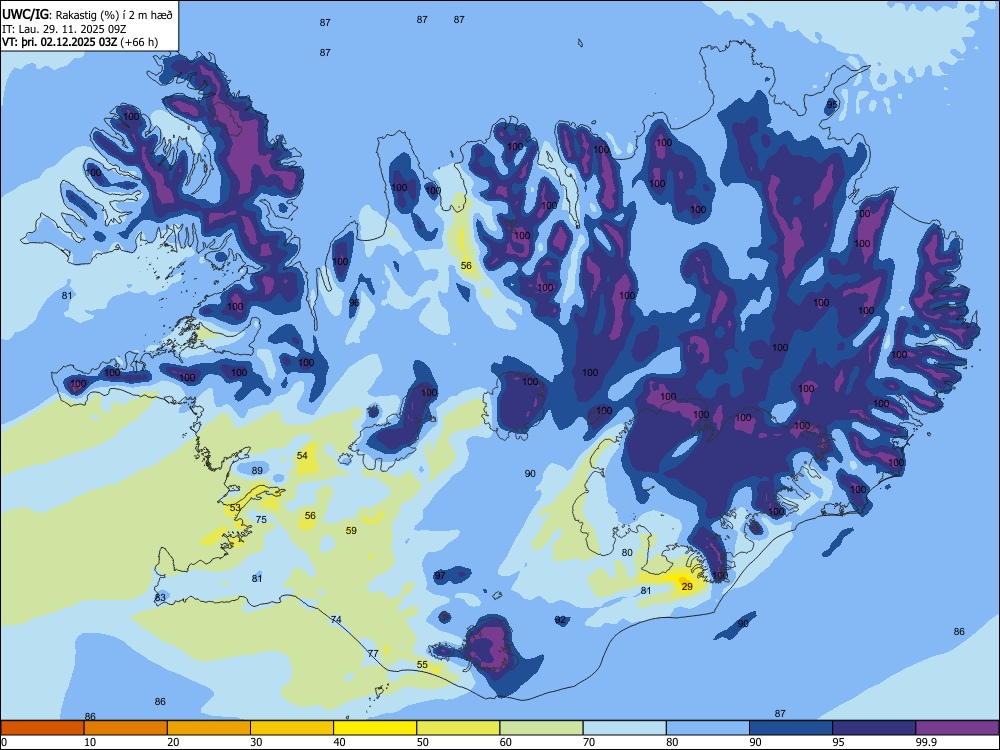Select the purple legend swatch above 99.9%

[x=957, y=728]
